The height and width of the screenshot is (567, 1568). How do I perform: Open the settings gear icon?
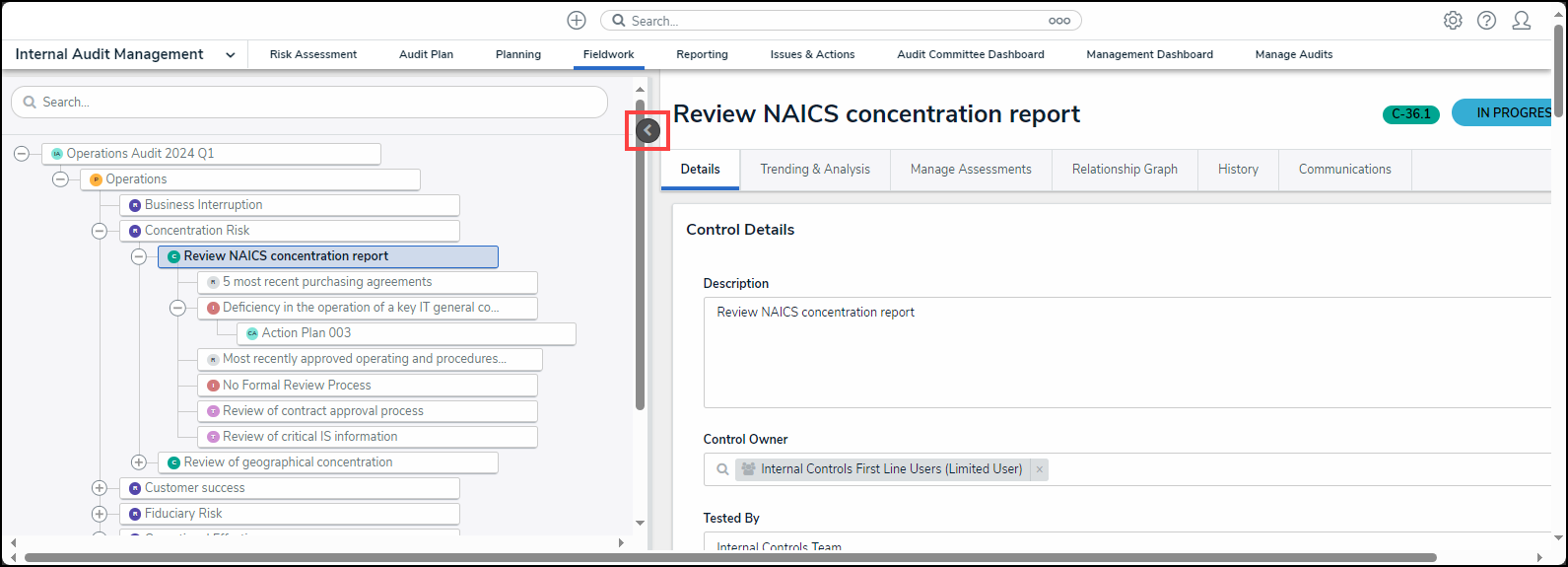point(1453,21)
